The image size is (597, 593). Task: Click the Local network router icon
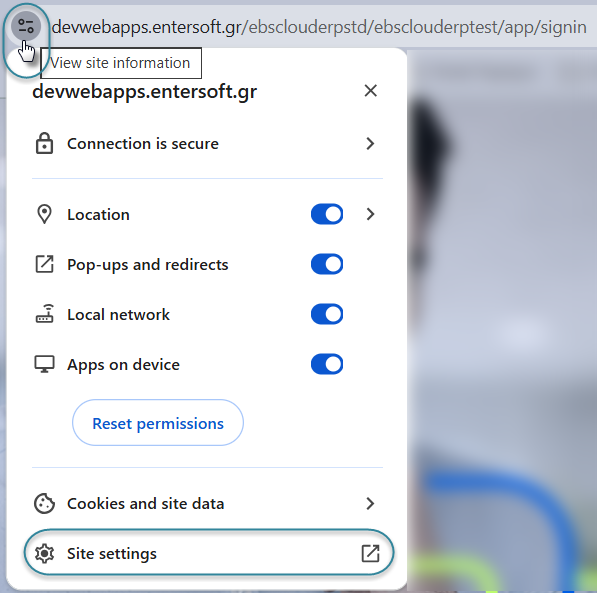pyautogui.click(x=45, y=314)
